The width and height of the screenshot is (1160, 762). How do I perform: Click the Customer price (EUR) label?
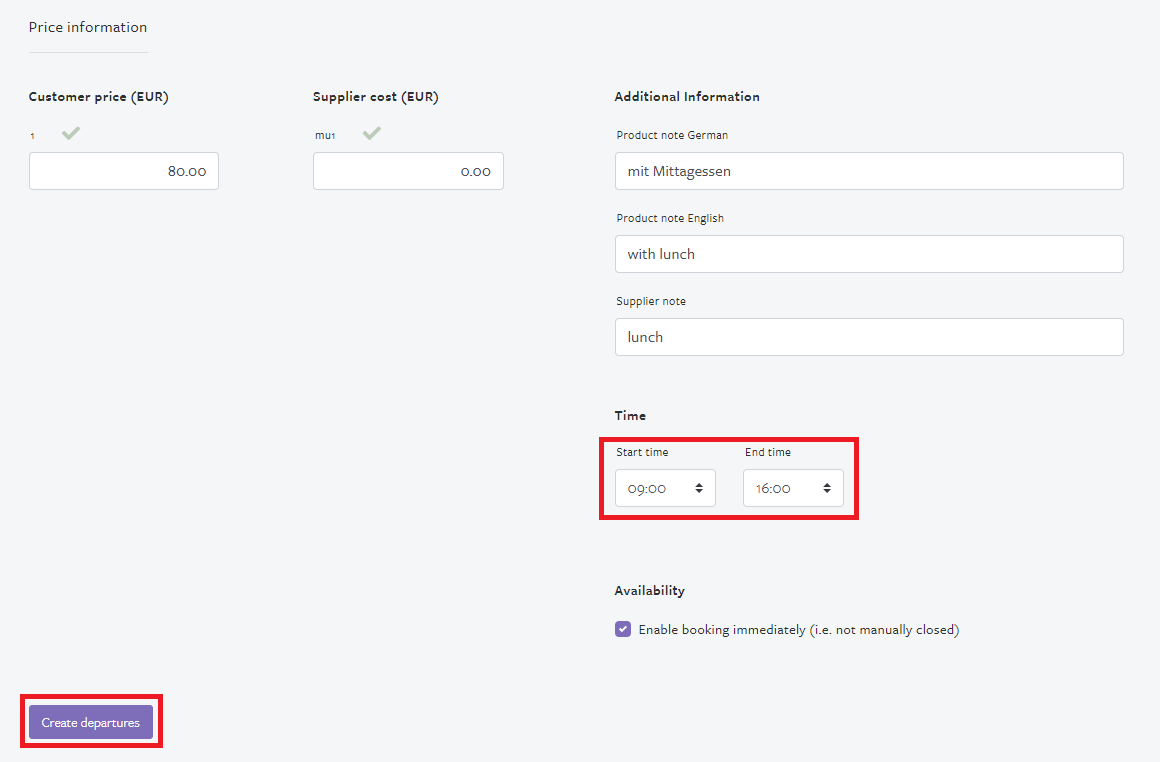point(98,97)
